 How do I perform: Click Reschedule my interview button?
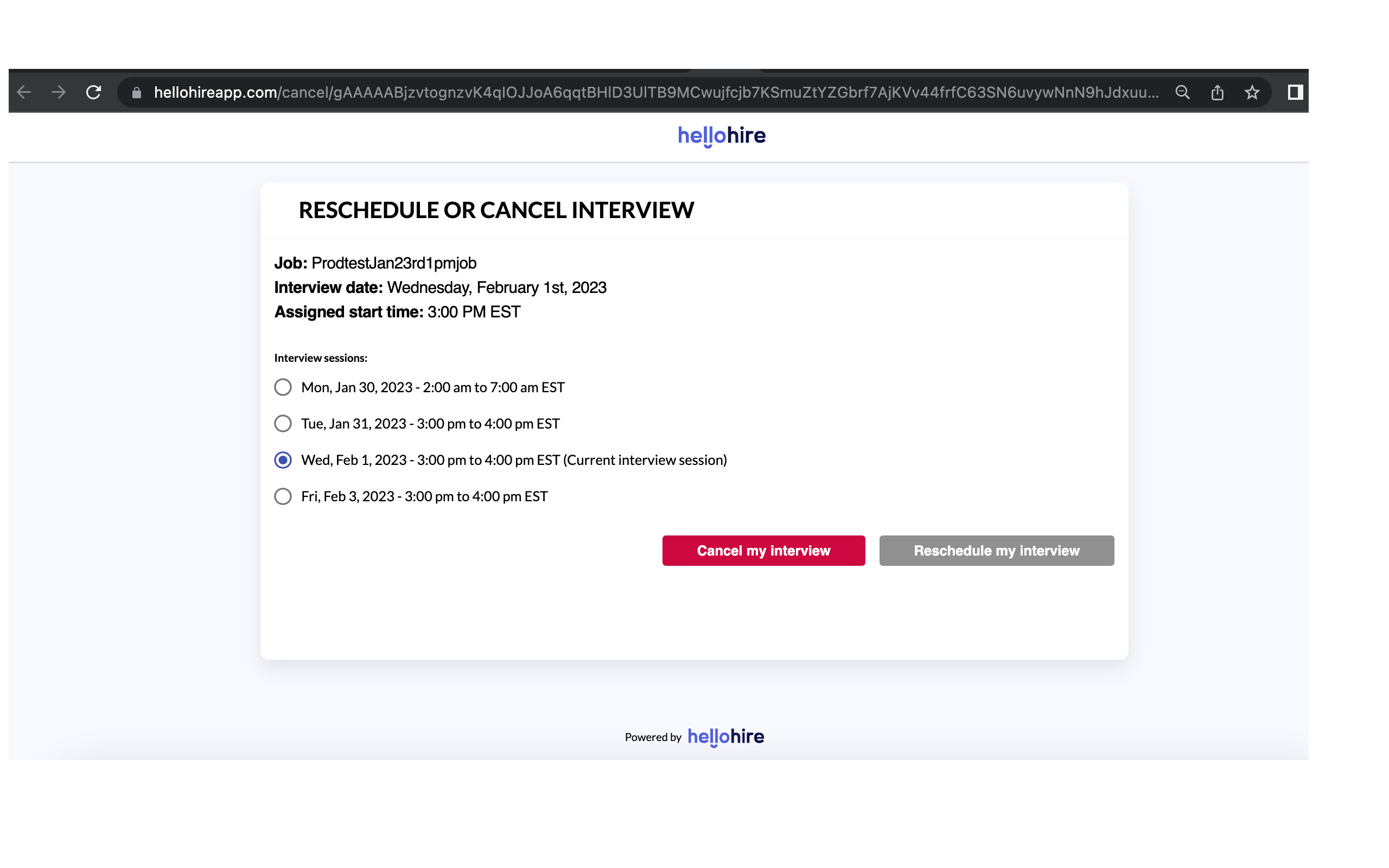coord(996,551)
